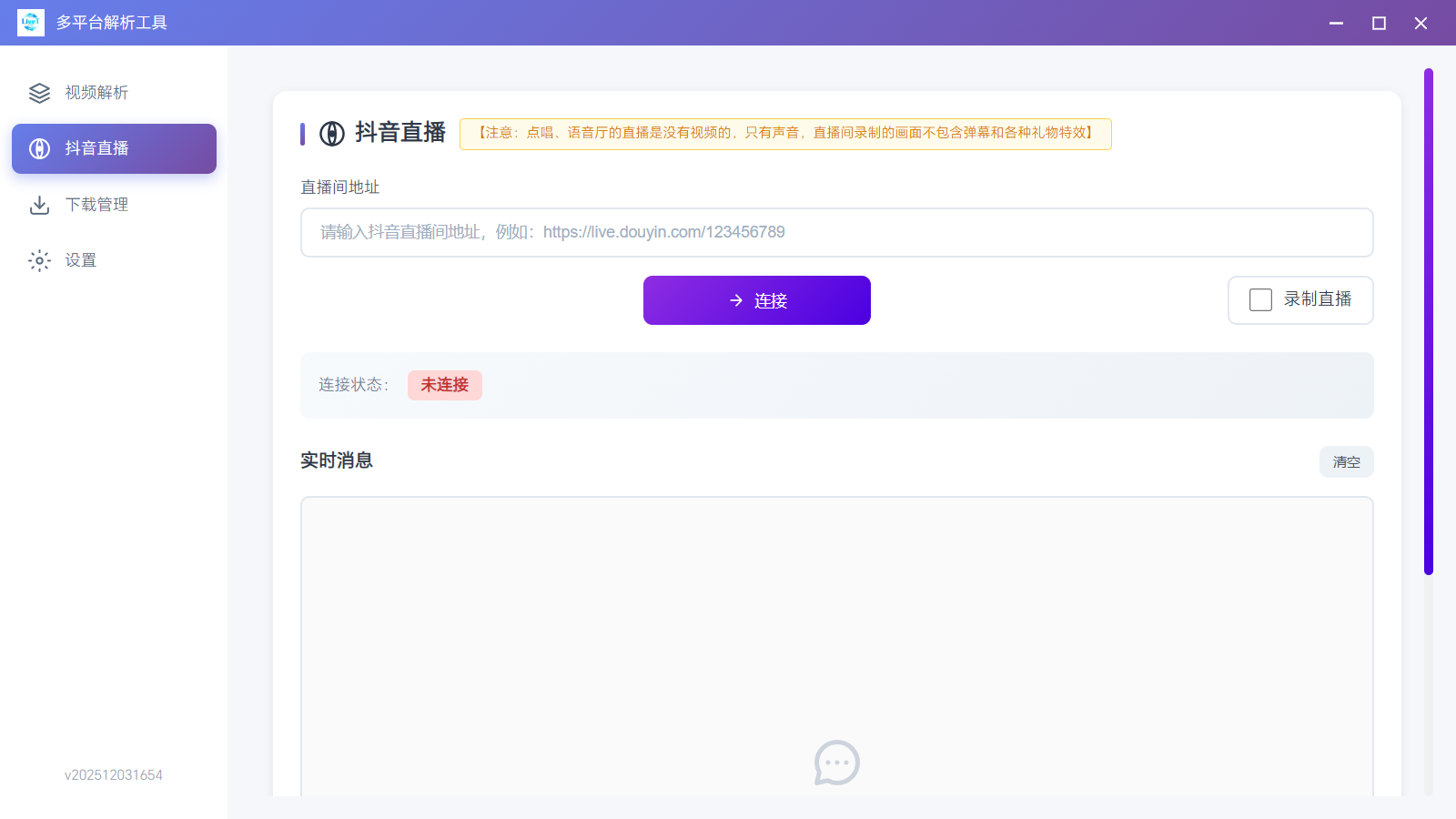Screen dimensions: 1456x819
Task: Click the arrow icon inside the 连接 button
Action: click(735, 300)
